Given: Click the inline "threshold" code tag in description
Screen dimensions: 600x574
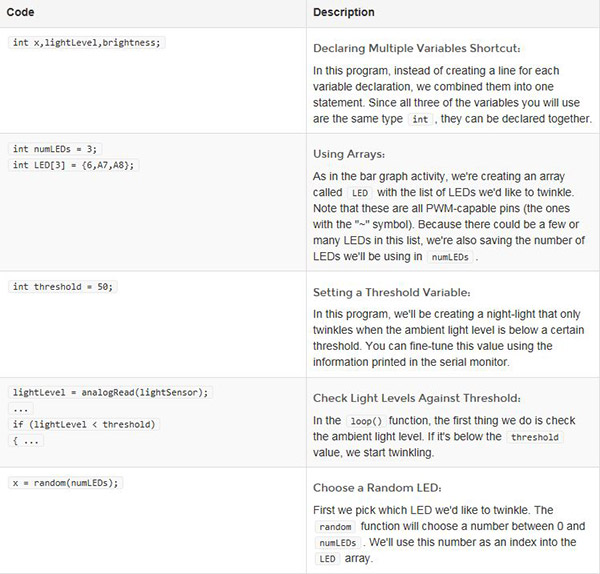Looking at the screenshot, I should pyautogui.click(x=535, y=438).
